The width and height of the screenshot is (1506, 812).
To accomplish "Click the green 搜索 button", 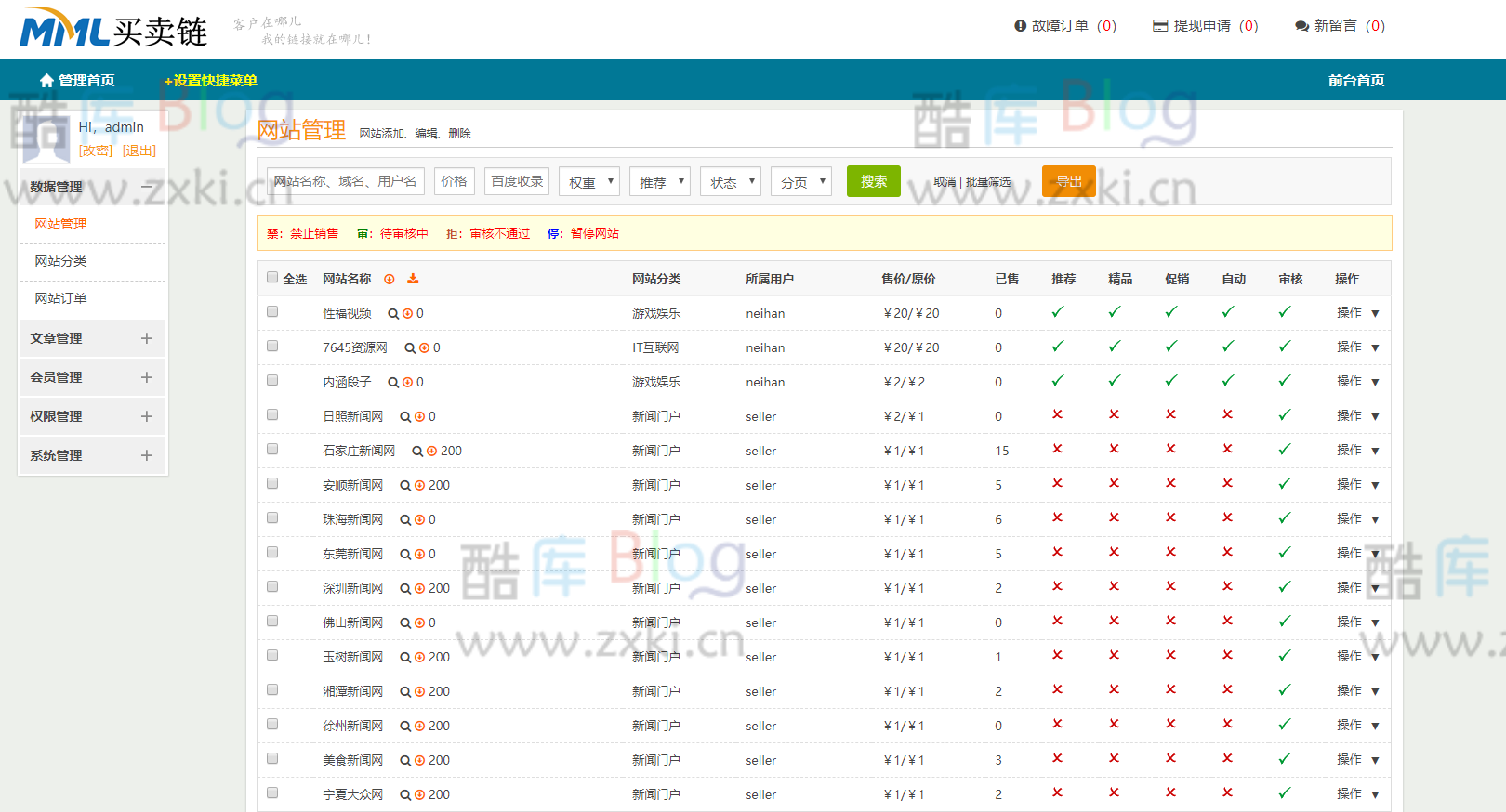I will (874, 181).
